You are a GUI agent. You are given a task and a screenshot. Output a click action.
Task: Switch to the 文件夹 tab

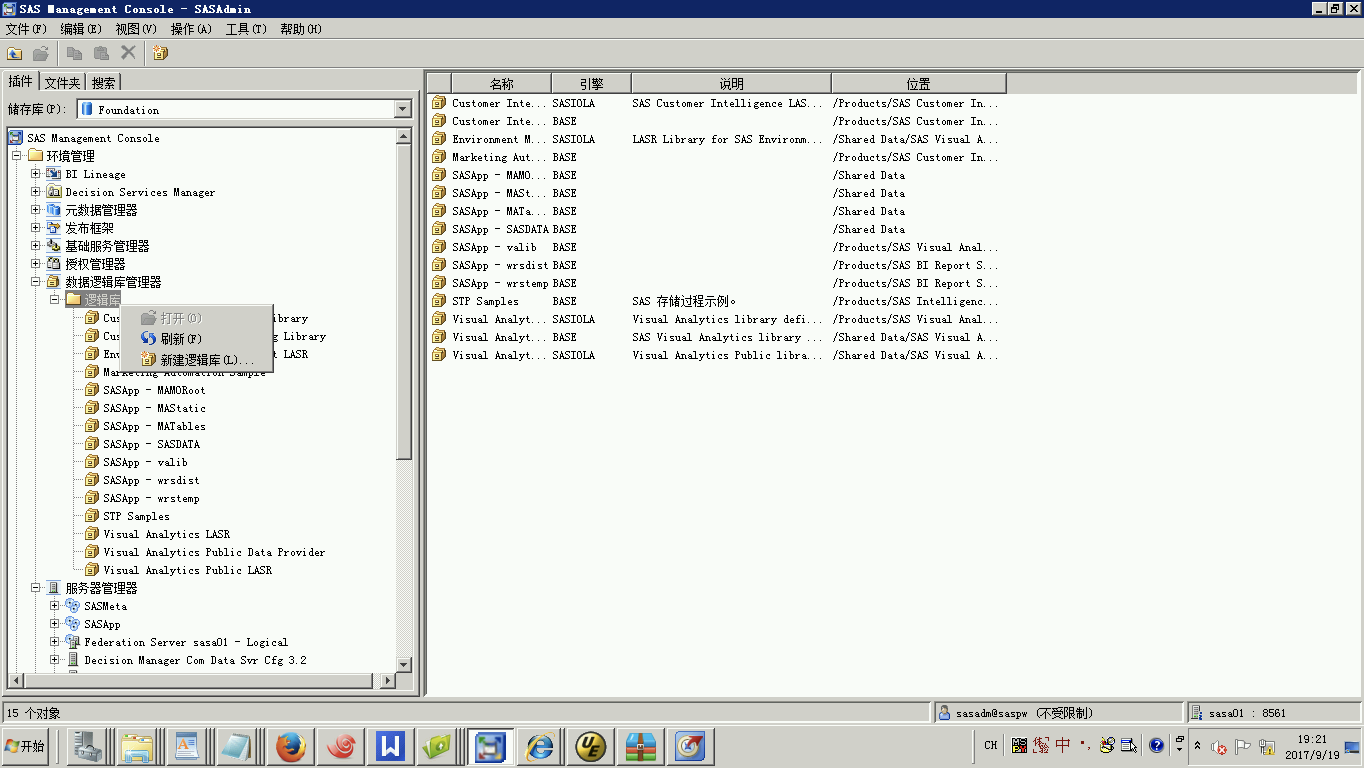[x=62, y=83]
